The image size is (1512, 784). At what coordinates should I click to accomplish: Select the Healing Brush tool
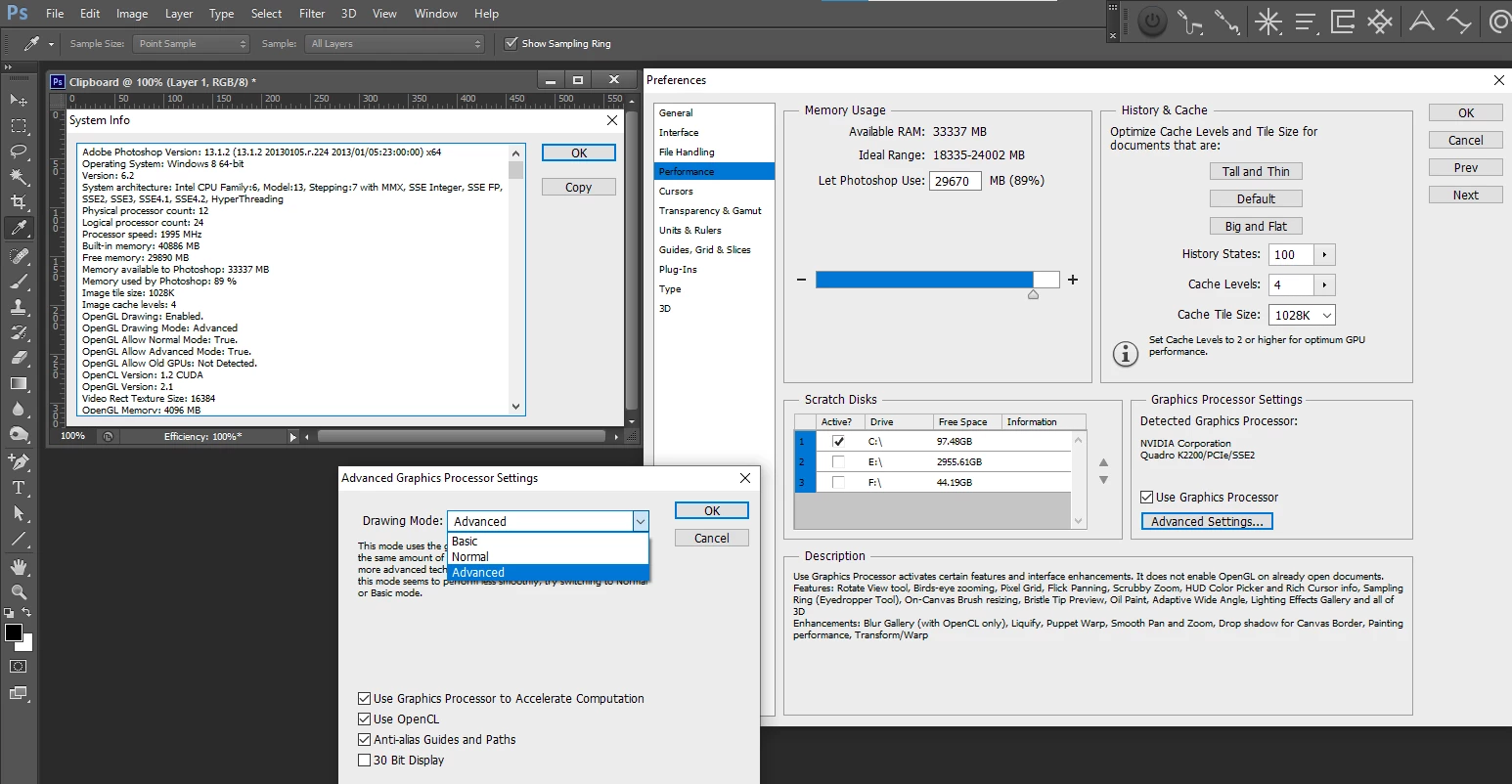[x=19, y=256]
